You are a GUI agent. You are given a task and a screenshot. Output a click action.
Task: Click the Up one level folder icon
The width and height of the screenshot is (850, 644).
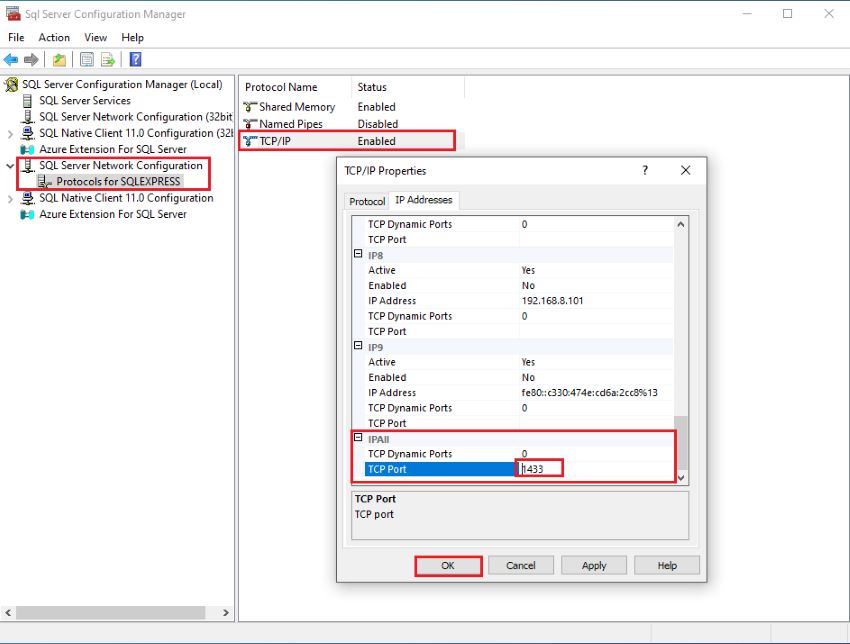click(x=59, y=60)
